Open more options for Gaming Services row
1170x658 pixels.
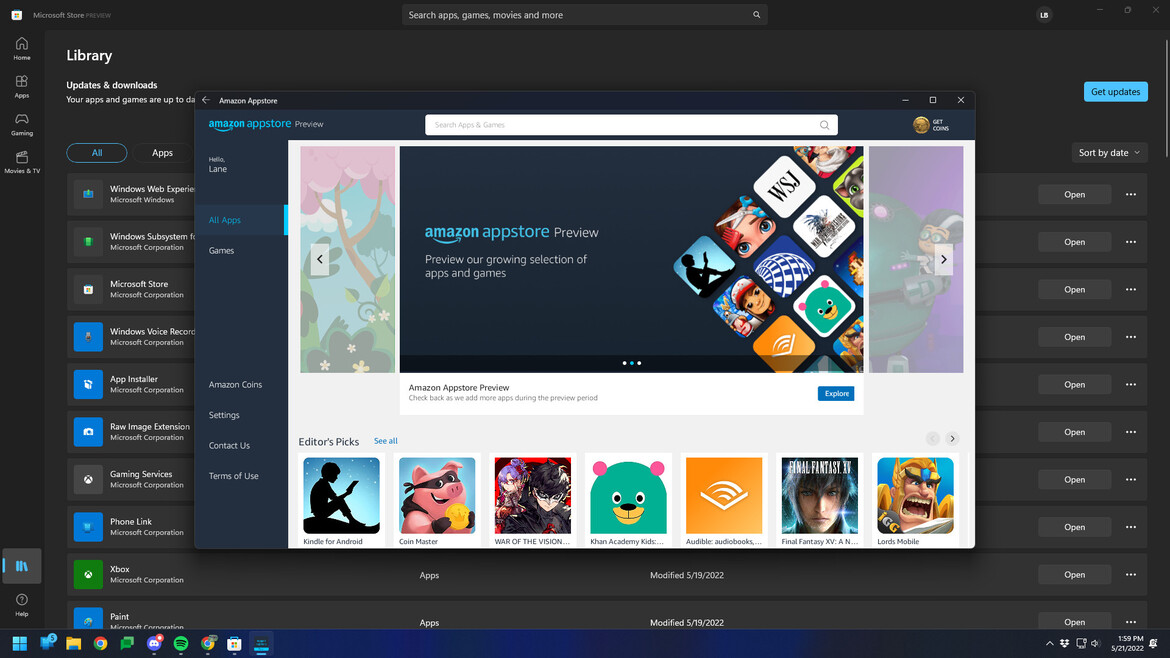tap(1130, 479)
